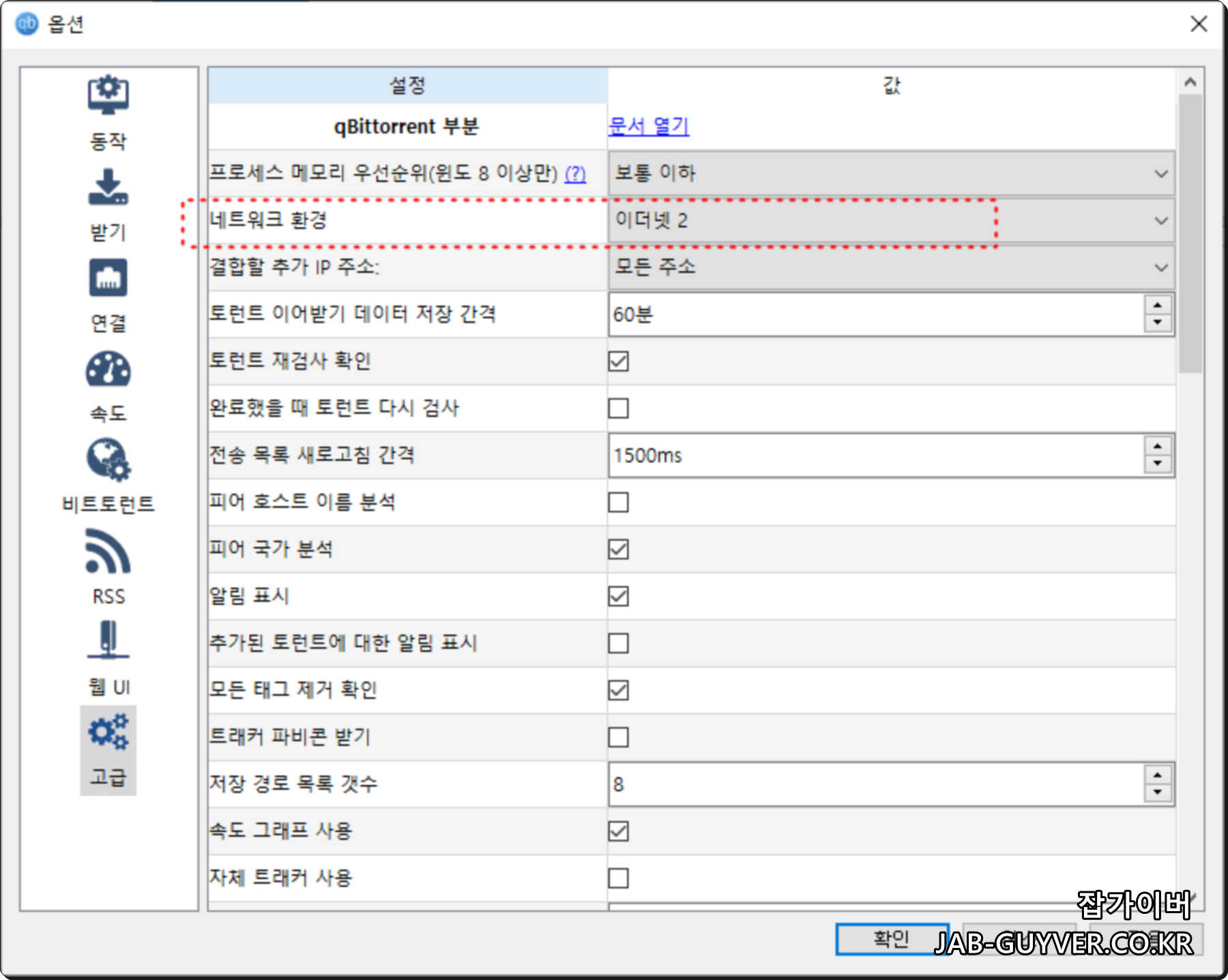Image resolution: width=1228 pixels, height=980 pixels.
Task: Toggle 알림 표시 checkbox
Action: [x=618, y=596]
